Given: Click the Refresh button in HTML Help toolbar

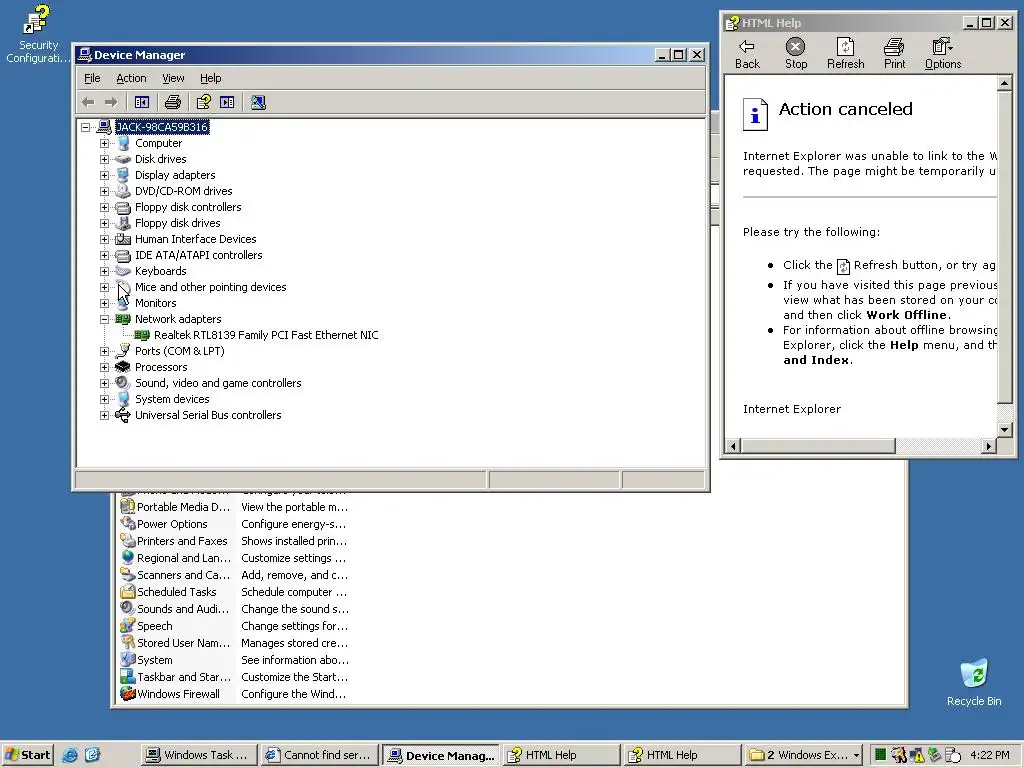Looking at the screenshot, I should [845, 54].
